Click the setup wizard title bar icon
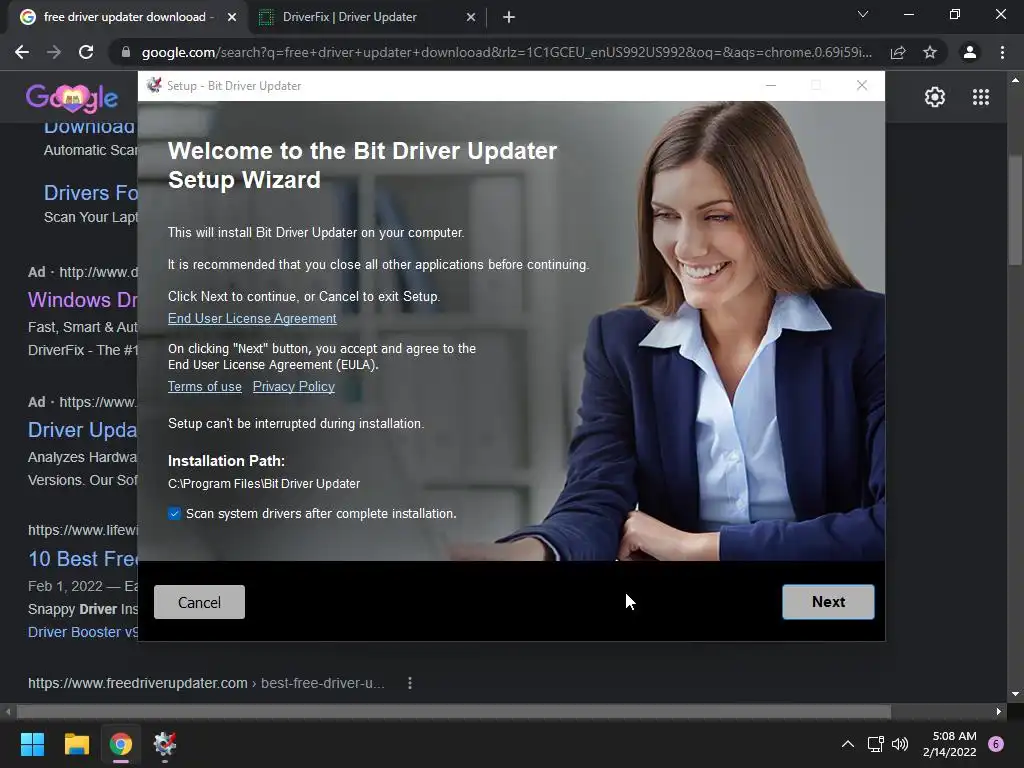The height and width of the screenshot is (768, 1024). pos(154,86)
